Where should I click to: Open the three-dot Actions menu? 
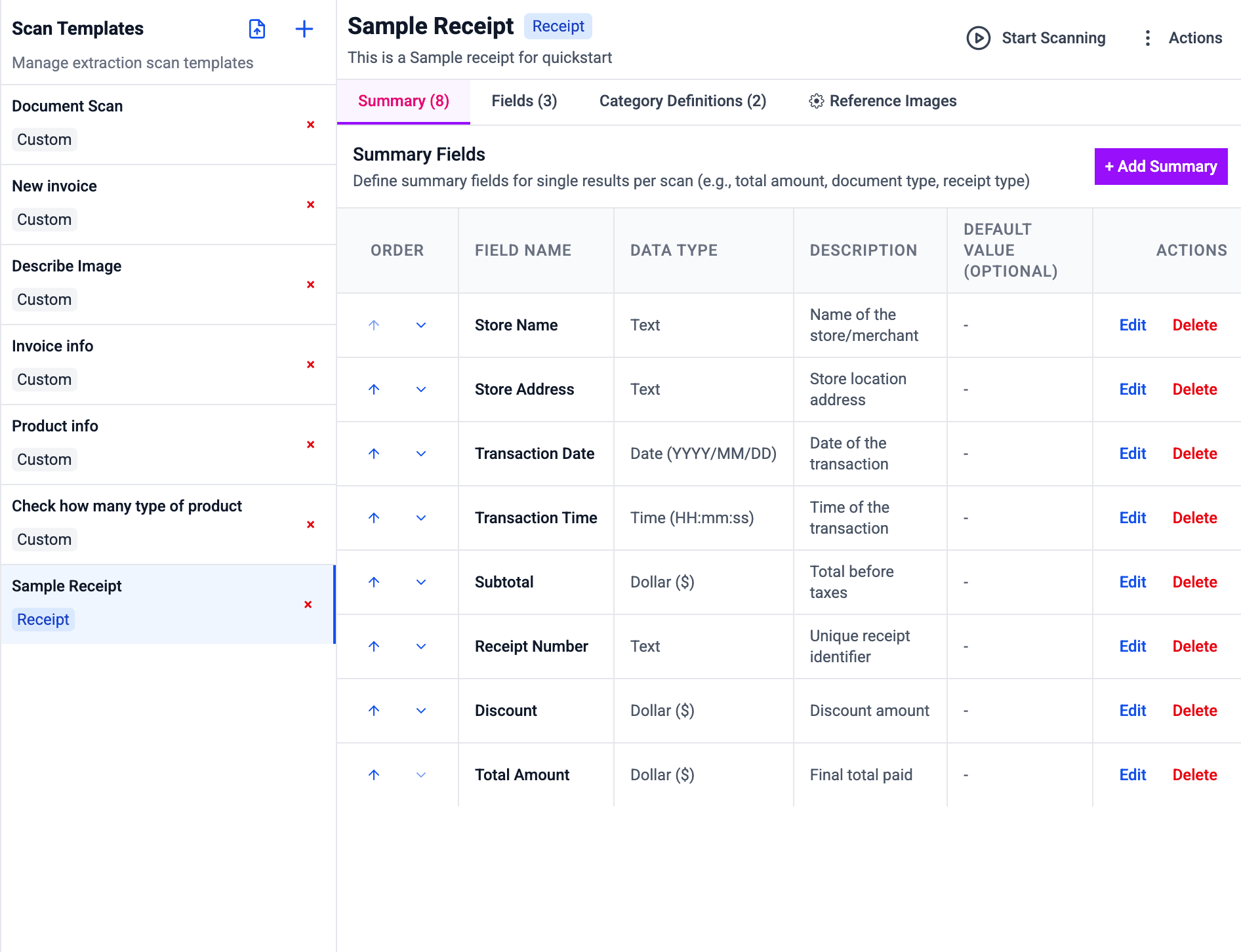click(1147, 38)
